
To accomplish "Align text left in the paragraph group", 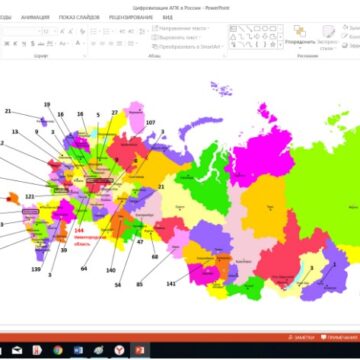I will [x=94, y=43].
